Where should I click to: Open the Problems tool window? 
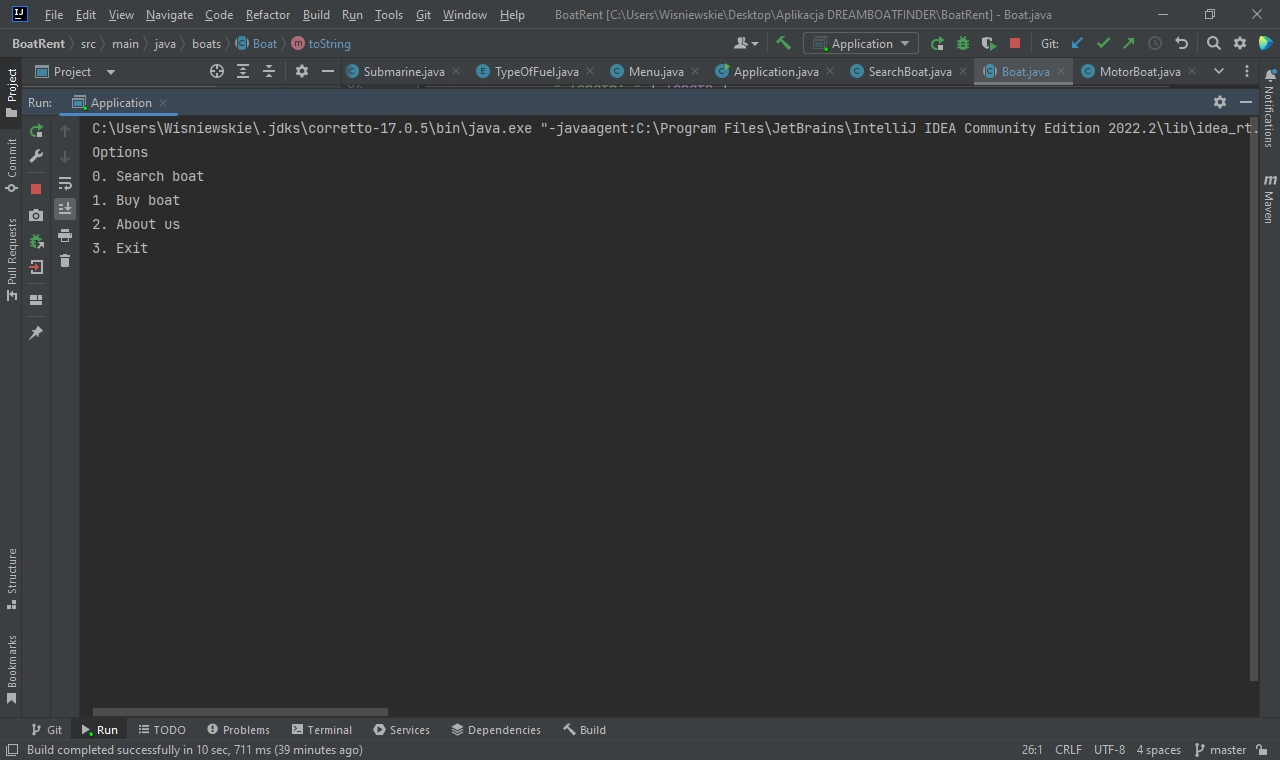pyautogui.click(x=238, y=730)
